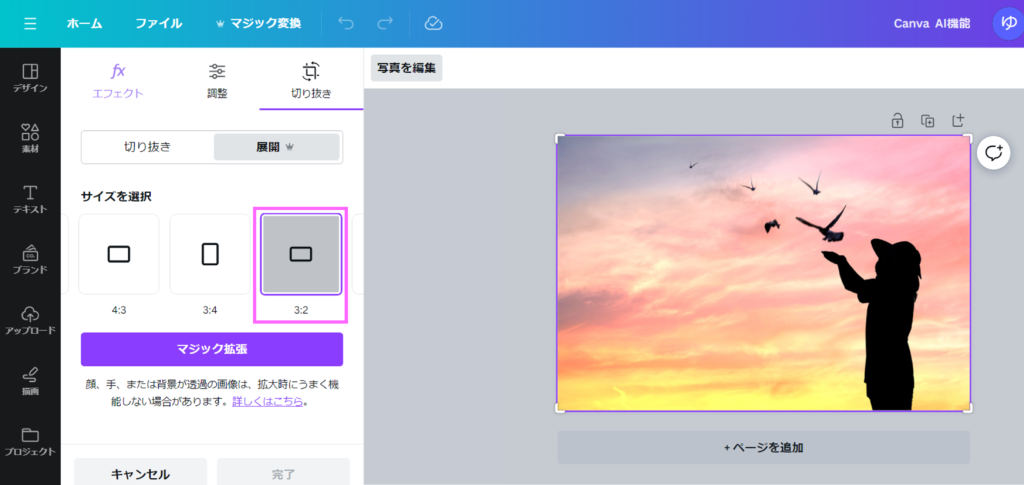Viewport: 1024px width, 485px height.
Task: Select the 3:4 portrait ratio option
Action: [210, 255]
